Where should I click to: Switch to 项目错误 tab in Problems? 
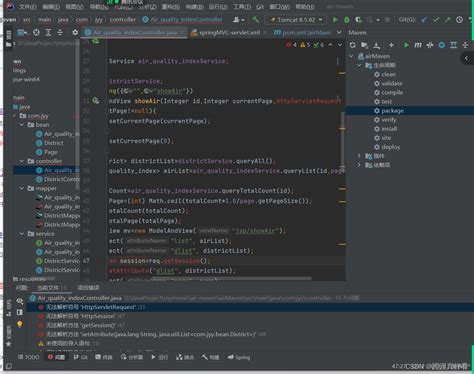point(88,288)
